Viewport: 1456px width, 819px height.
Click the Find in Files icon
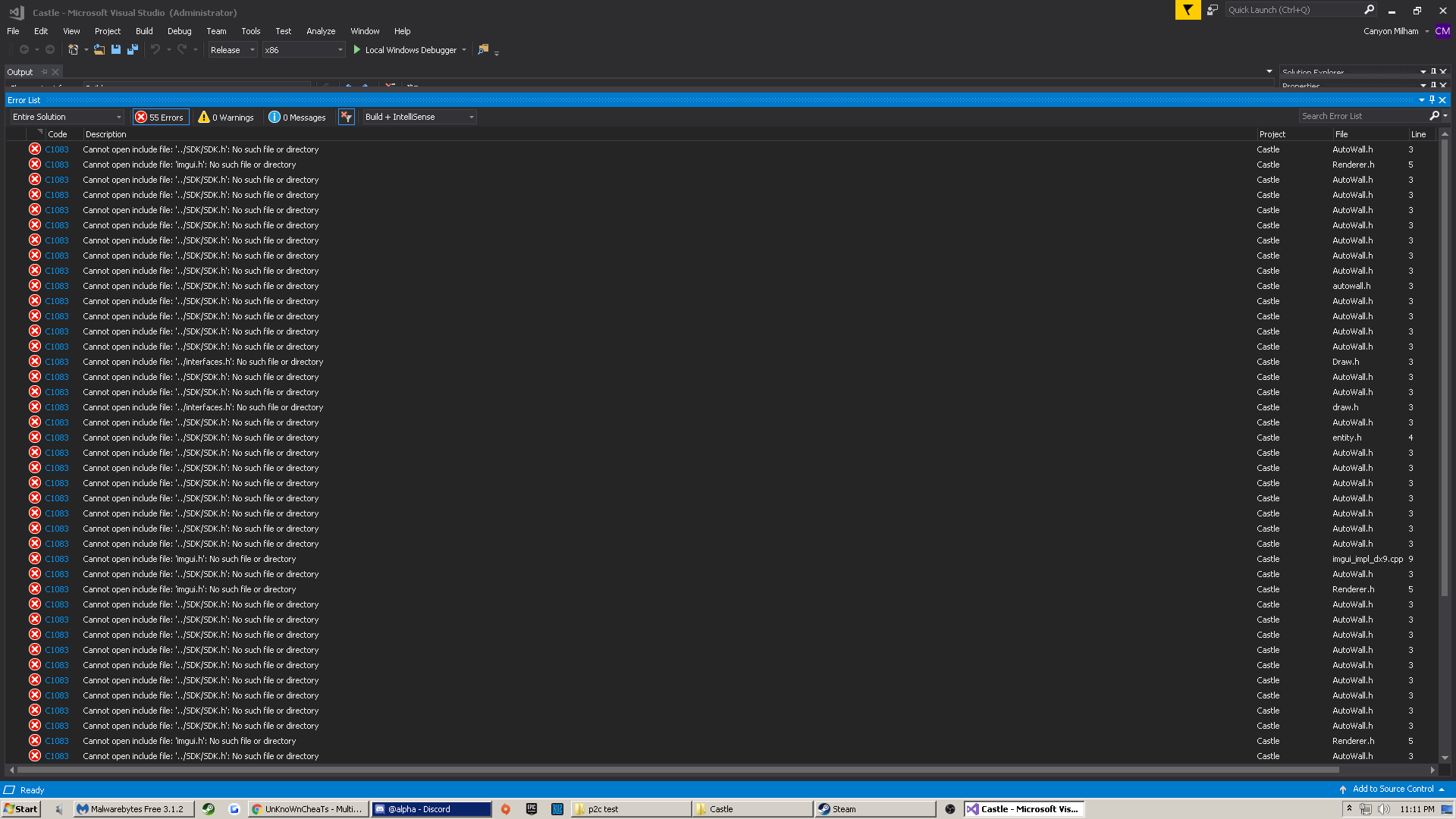(x=483, y=49)
